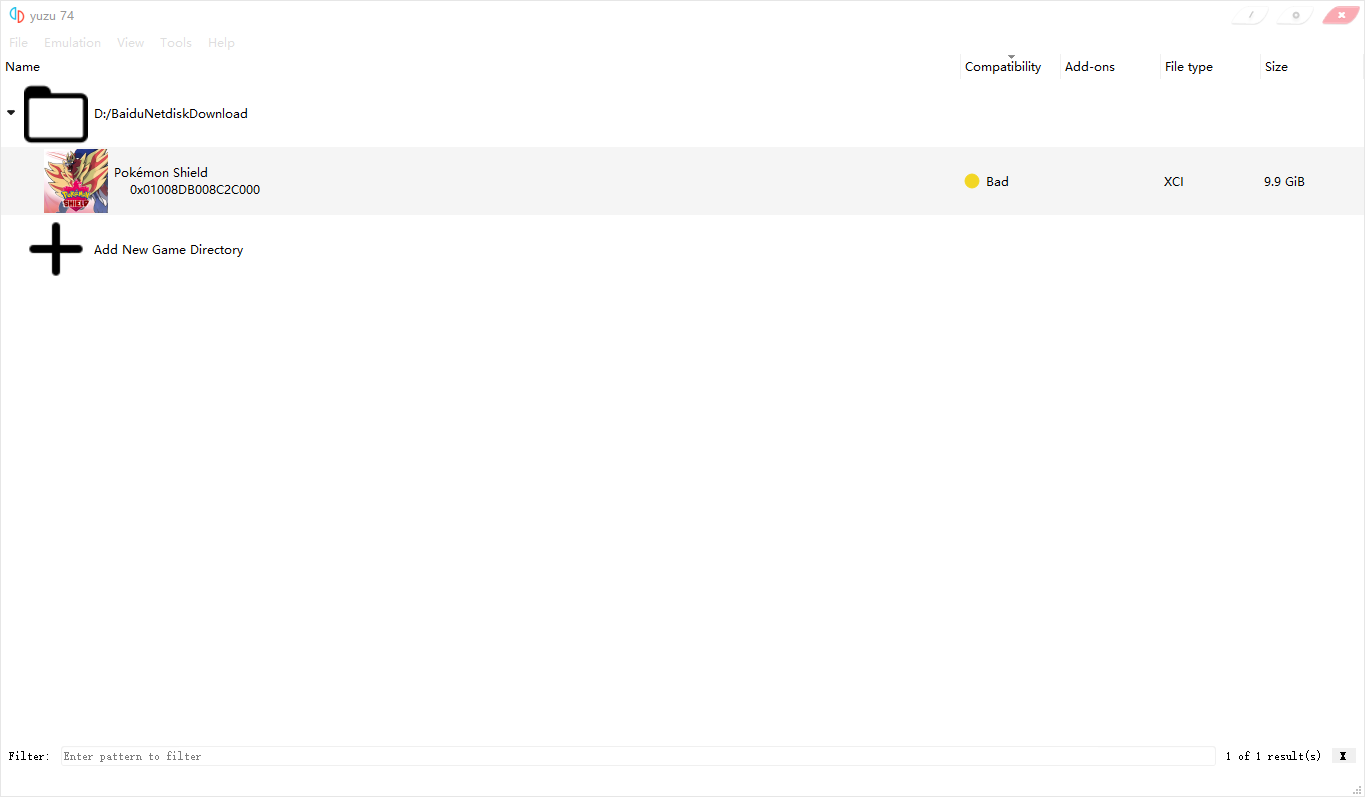The height and width of the screenshot is (797, 1365).
Task: Open the Tools menu
Action: [x=176, y=43]
